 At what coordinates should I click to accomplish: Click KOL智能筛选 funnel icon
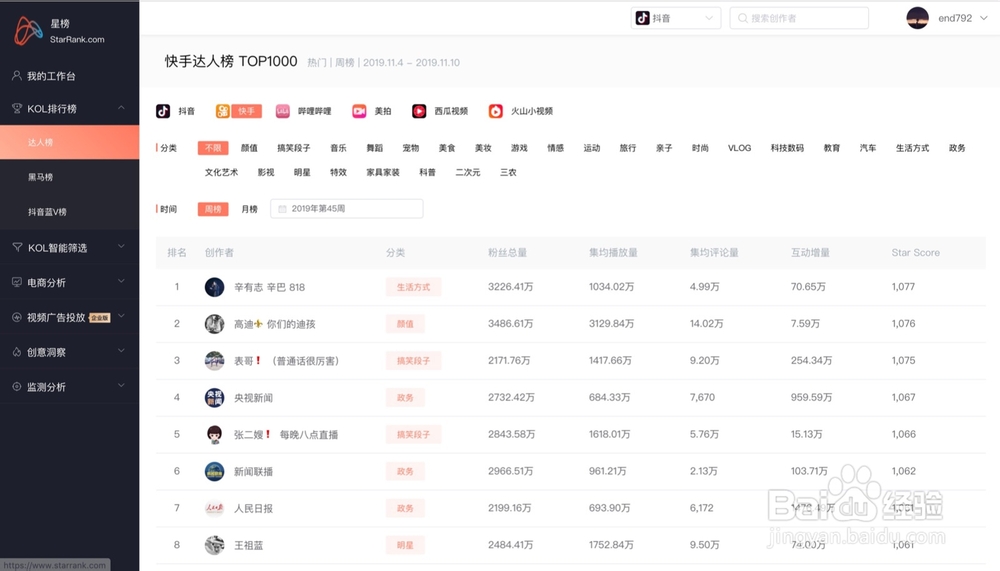(17, 248)
